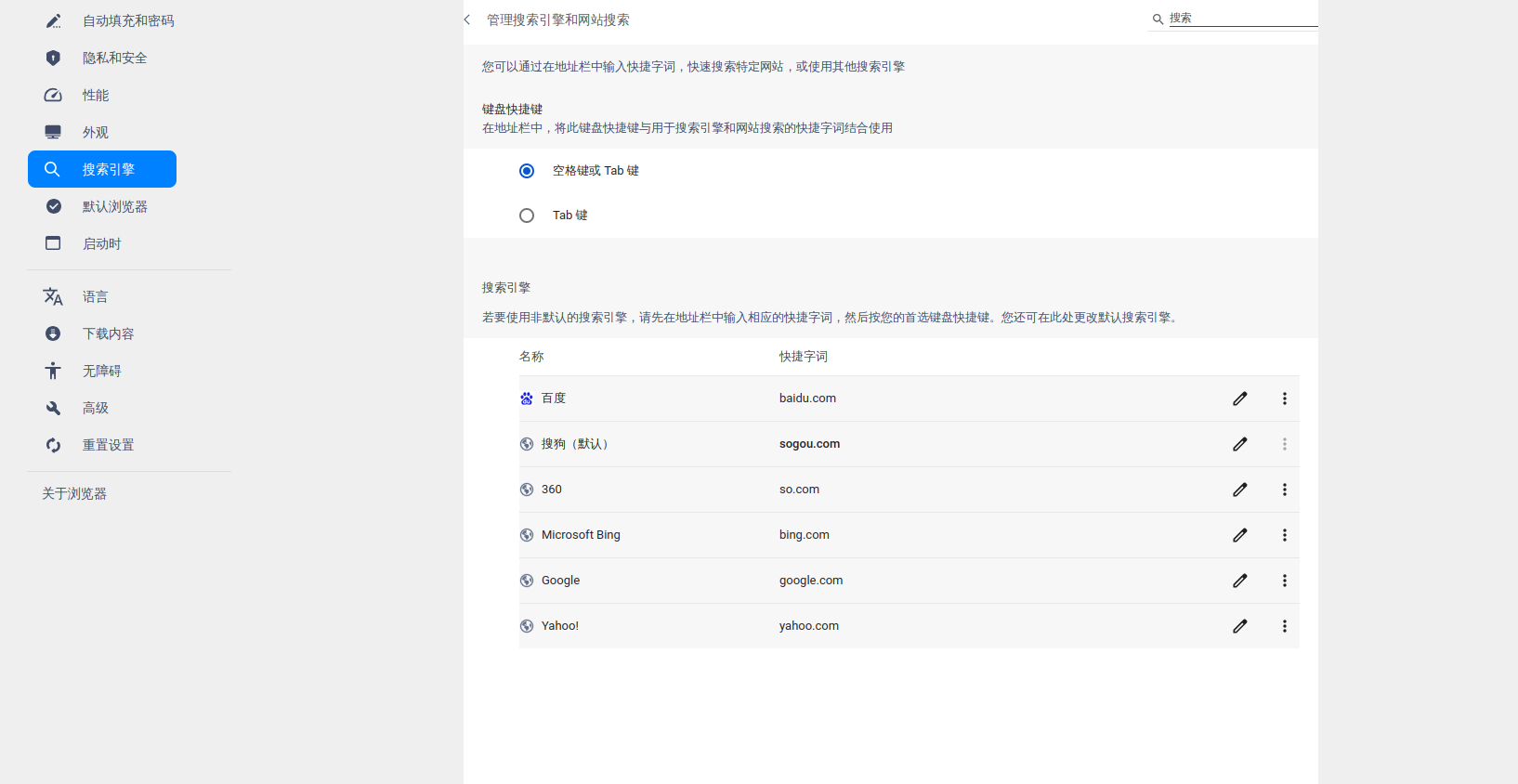Image resolution: width=1518 pixels, height=784 pixels.
Task: Click the pencil icon for 360
Action: point(1240,490)
